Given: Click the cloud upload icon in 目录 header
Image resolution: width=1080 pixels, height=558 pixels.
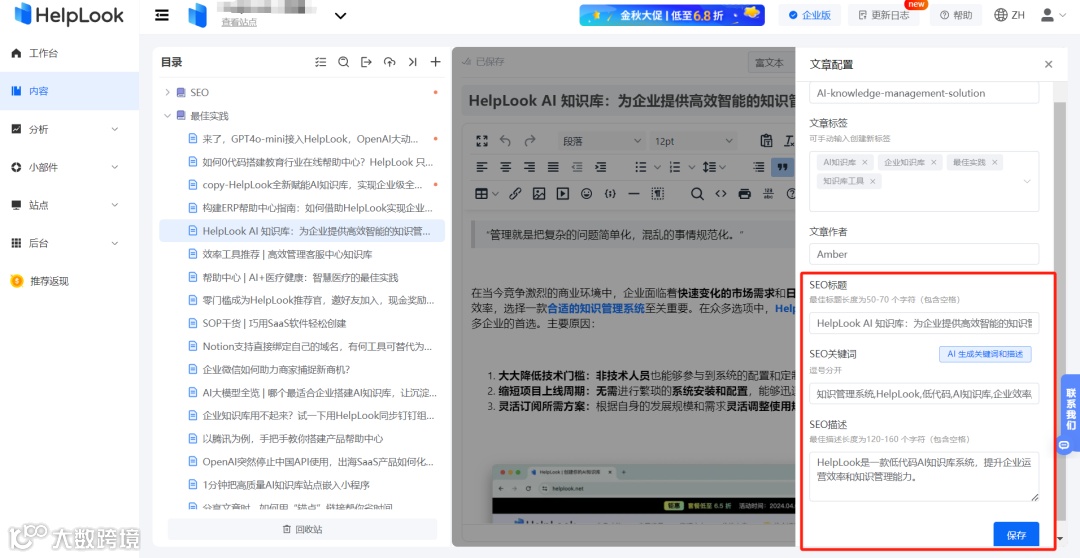Looking at the screenshot, I should point(389,62).
